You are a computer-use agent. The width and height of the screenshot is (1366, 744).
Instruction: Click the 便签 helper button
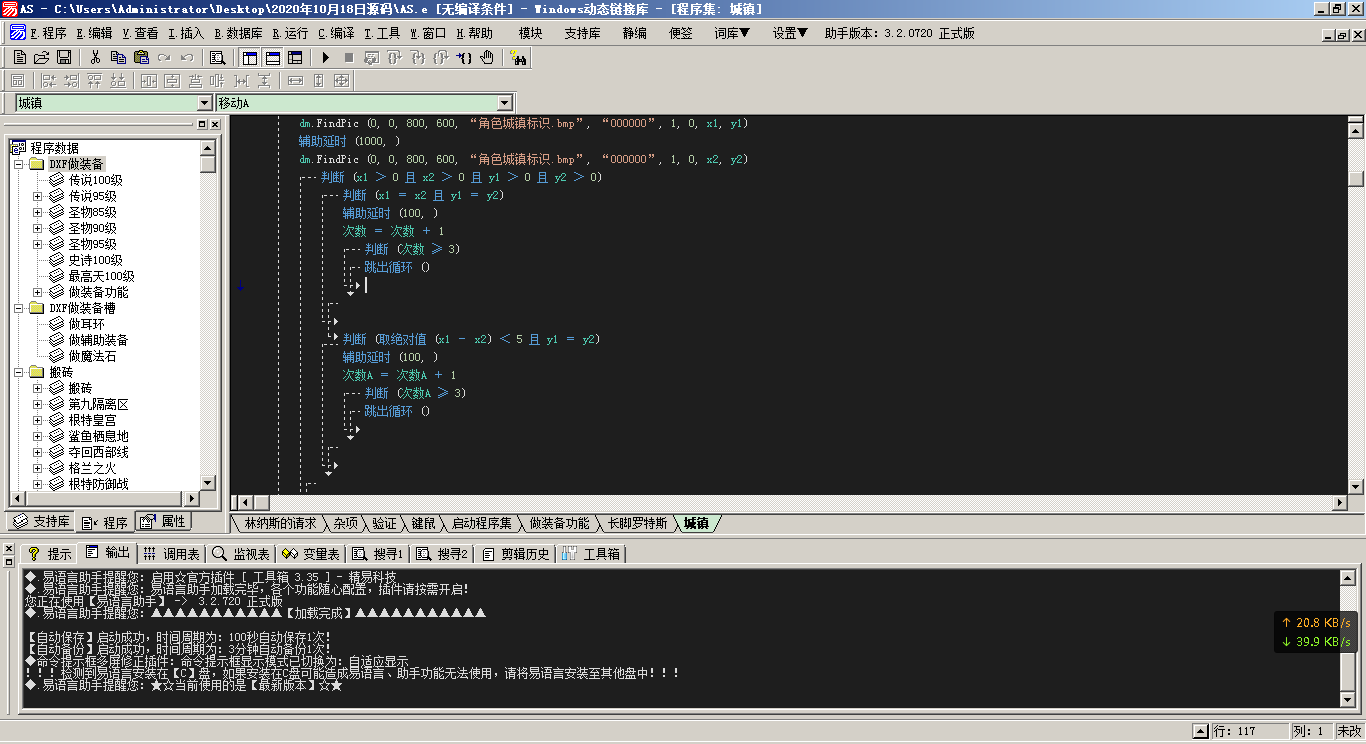pyautogui.click(x=680, y=33)
